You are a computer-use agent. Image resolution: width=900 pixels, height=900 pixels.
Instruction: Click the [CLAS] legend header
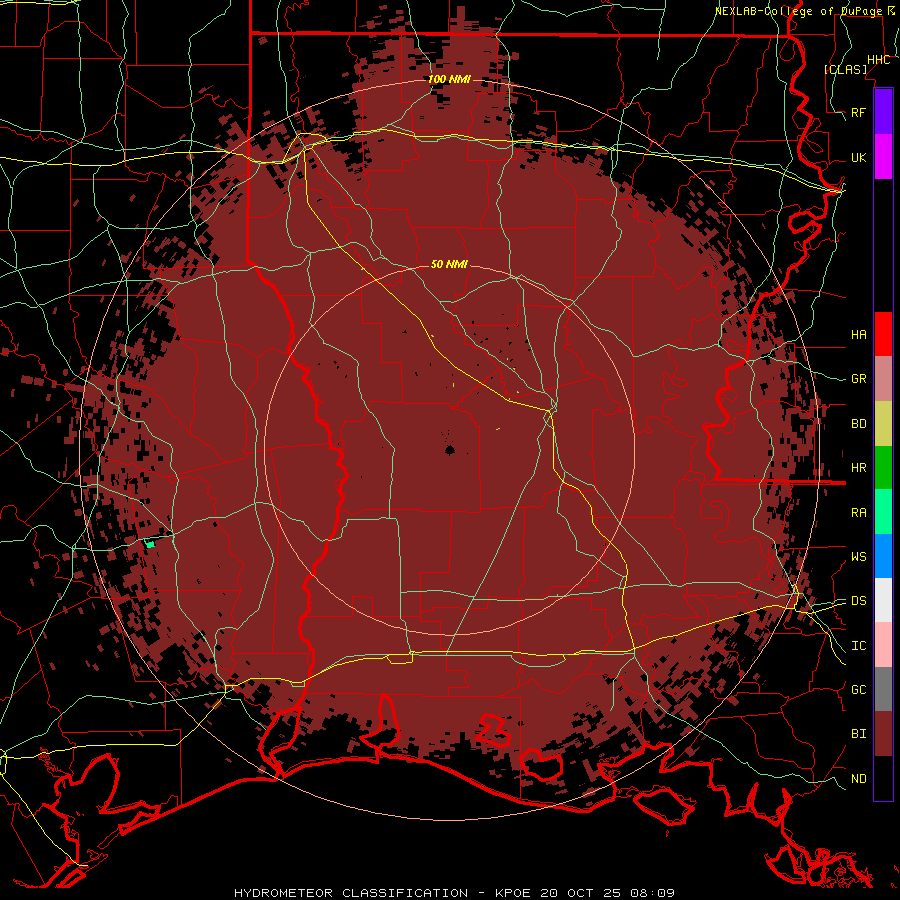tap(845, 69)
